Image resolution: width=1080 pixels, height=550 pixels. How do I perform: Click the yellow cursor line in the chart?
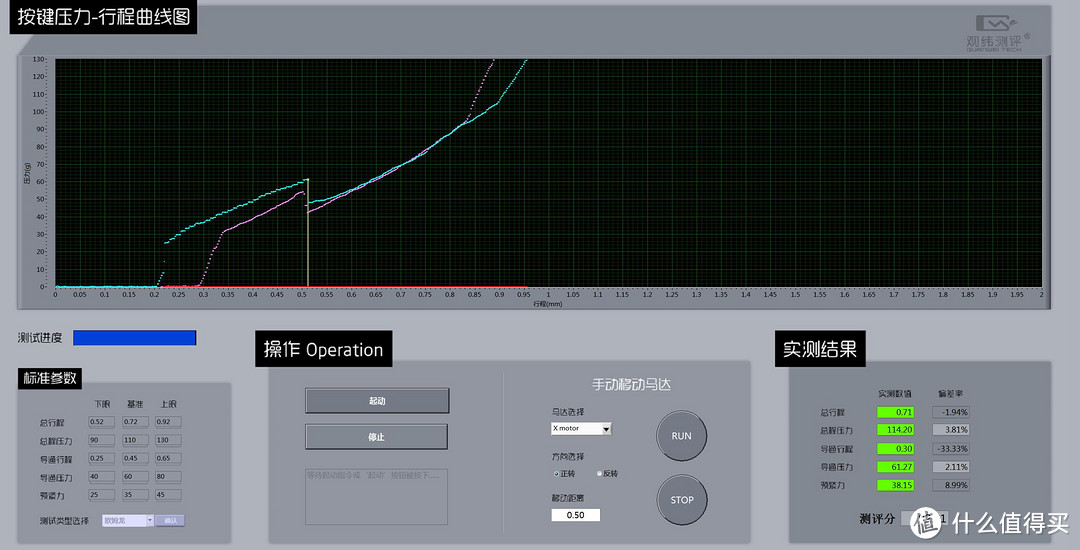click(x=308, y=233)
